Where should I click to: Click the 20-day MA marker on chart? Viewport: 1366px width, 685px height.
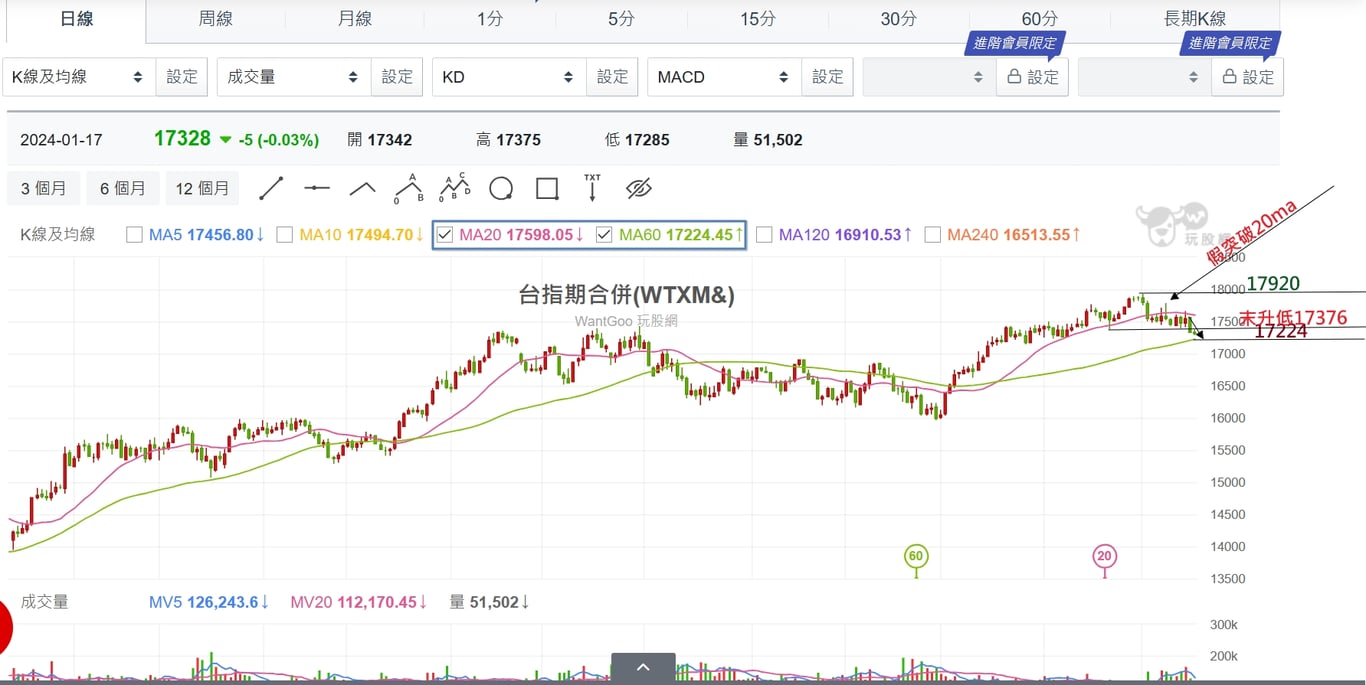pos(1104,556)
